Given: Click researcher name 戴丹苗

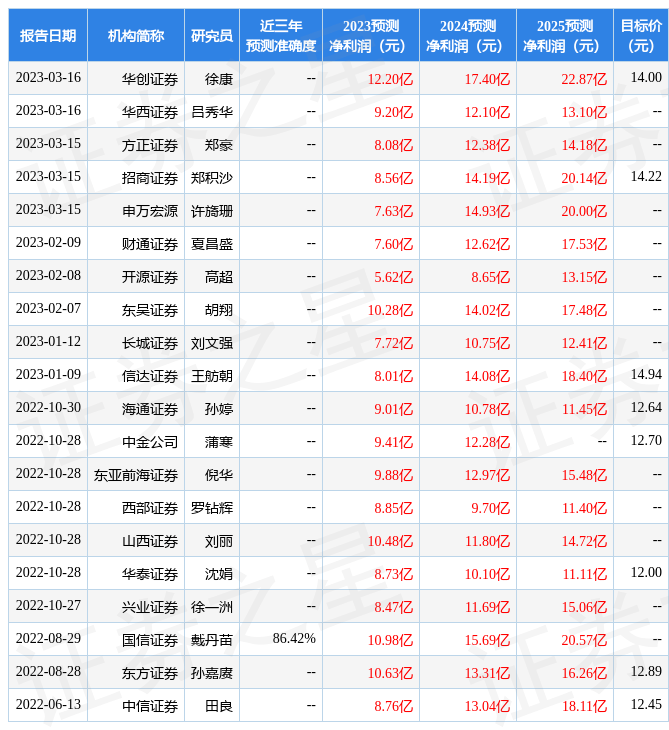Looking at the screenshot, I should (212, 639).
